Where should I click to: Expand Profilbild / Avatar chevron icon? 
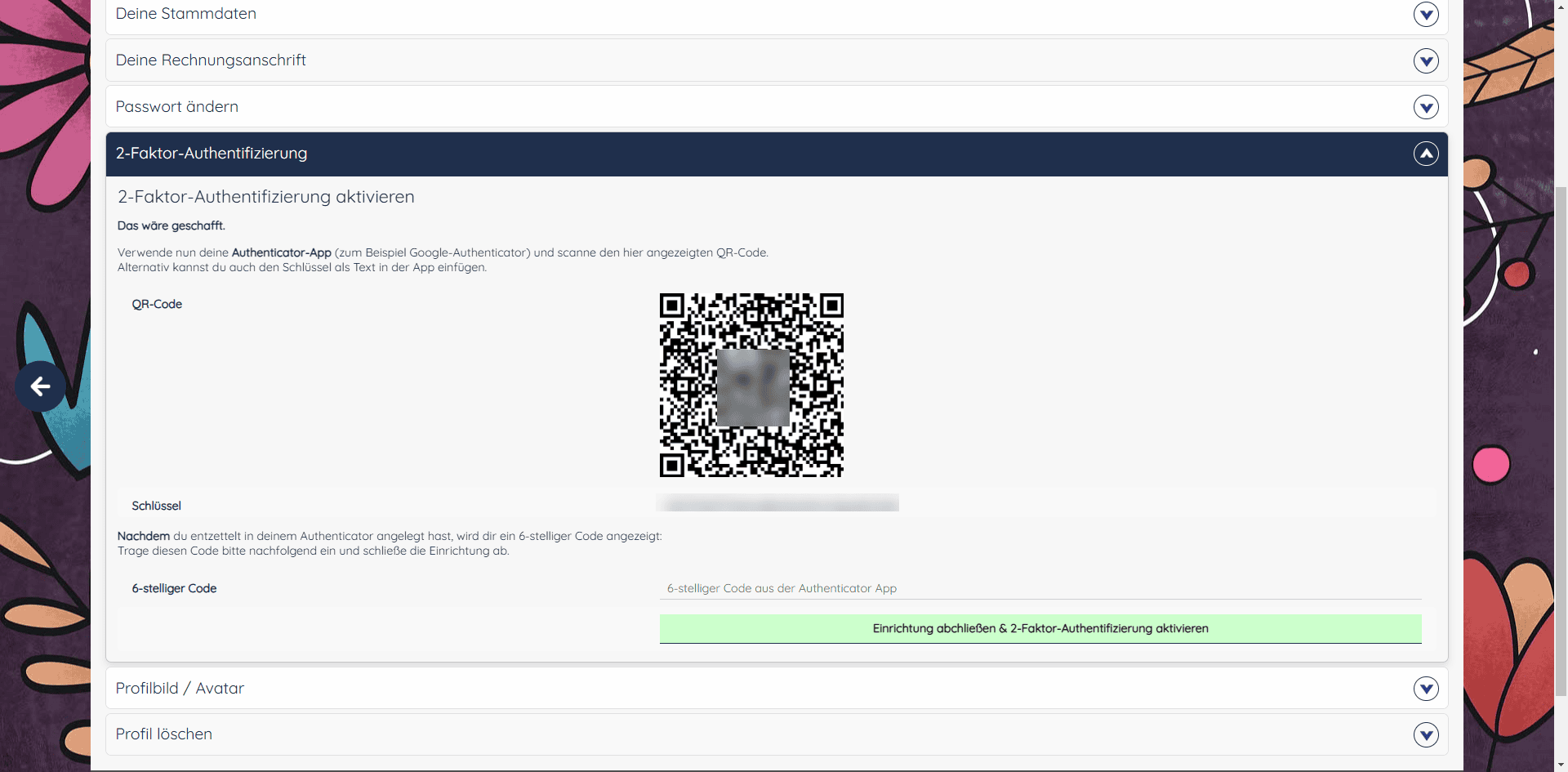click(x=1426, y=689)
